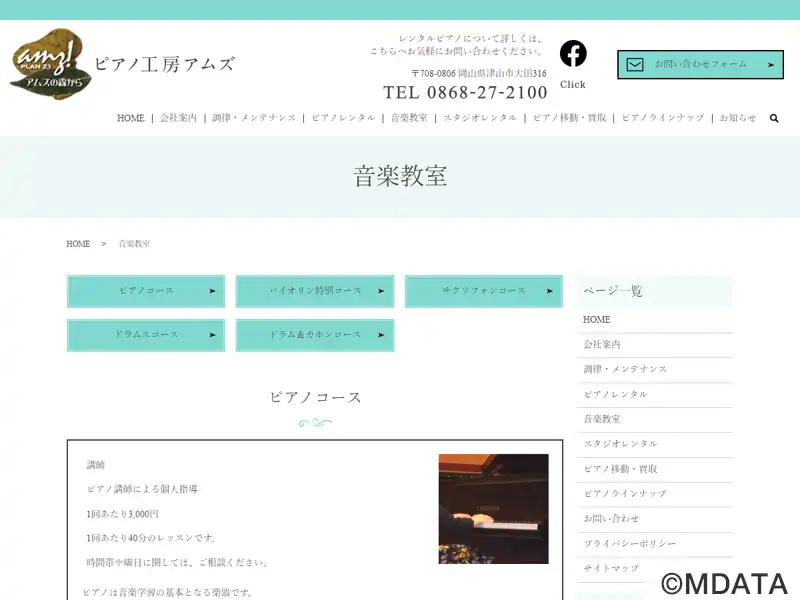The height and width of the screenshot is (600, 800).
Task: Click envelope icon on お問い合わせフォーム button
Action: click(x=635, y=65)
